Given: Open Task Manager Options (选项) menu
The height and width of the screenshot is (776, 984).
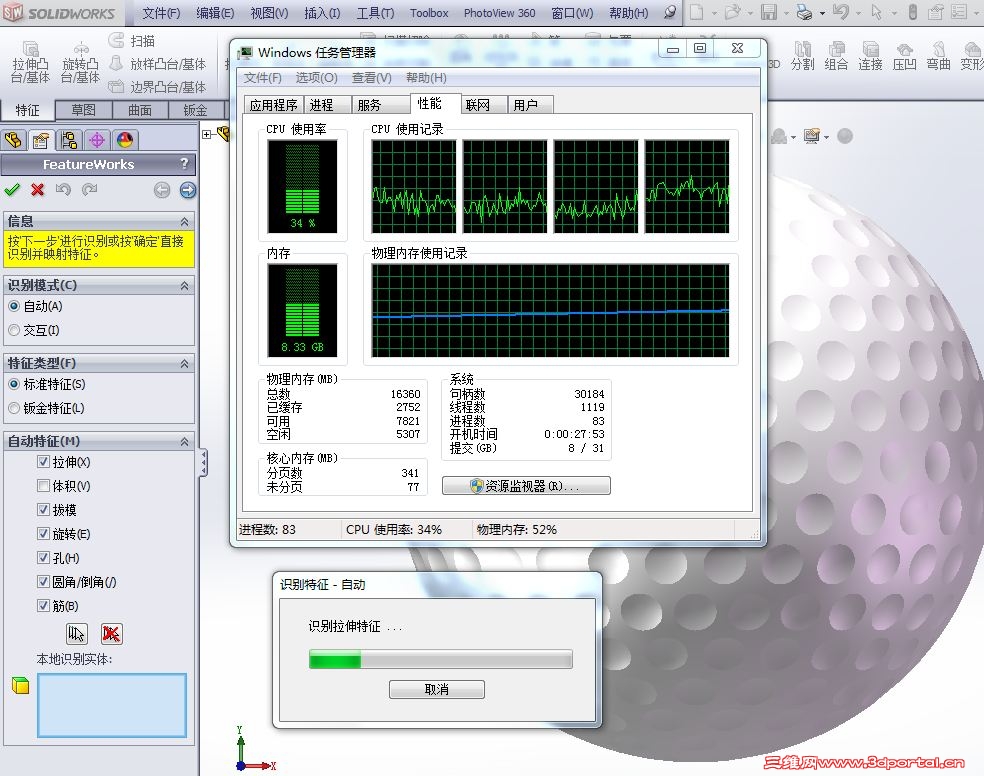Looking at the screenshot, I should (316, 78).
